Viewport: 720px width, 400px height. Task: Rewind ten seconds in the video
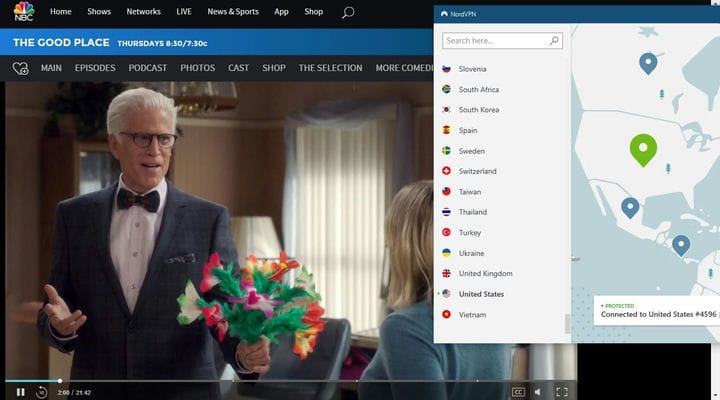tap(41, 392)
